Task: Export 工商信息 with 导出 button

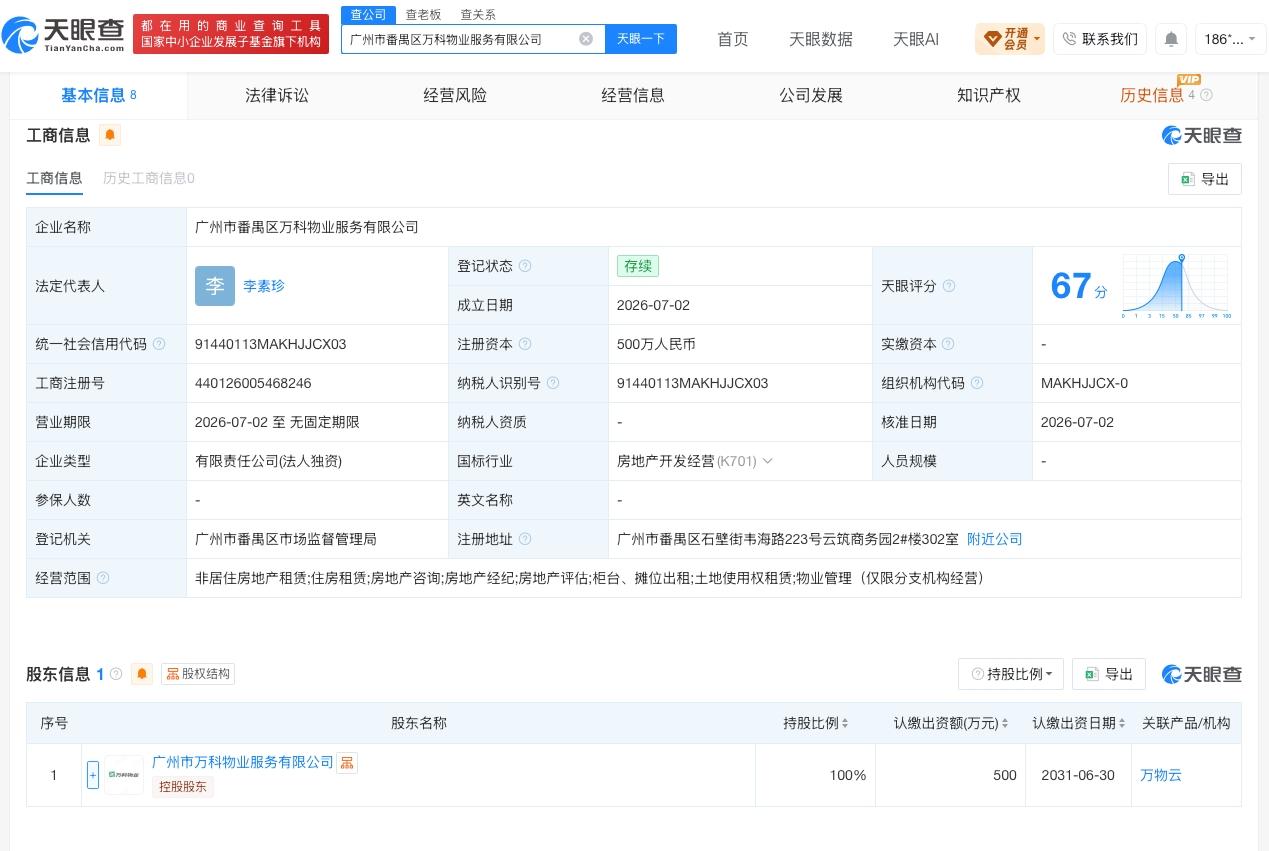Action: tap(1205, 179)
